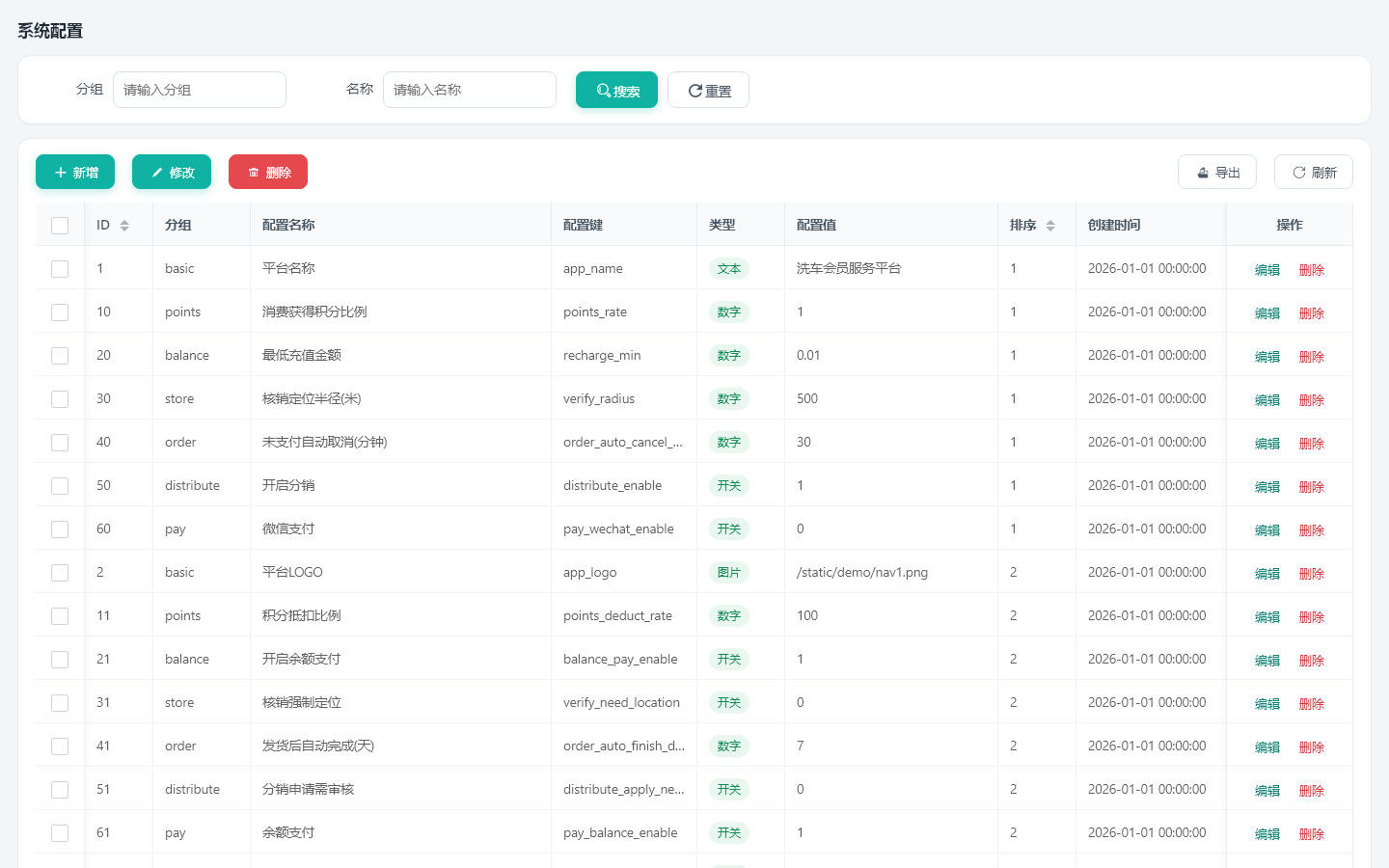Check the row for points_rate
The image size is (1389, 868).
pyautogui.click(x=60, y=312)
